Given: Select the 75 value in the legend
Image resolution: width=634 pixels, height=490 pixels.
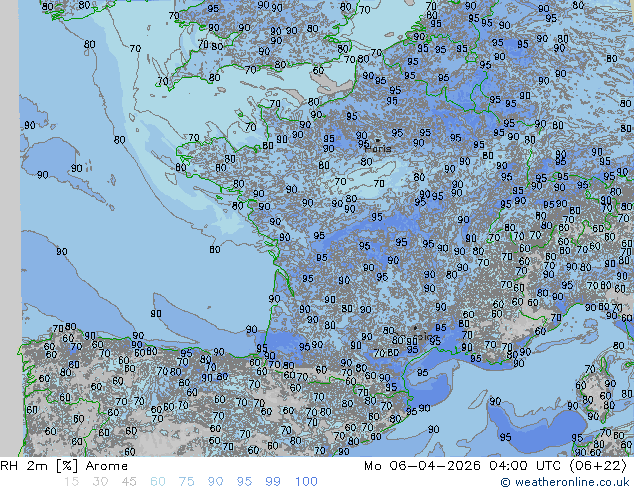Looking at the screenshot, I should [187, 482].
